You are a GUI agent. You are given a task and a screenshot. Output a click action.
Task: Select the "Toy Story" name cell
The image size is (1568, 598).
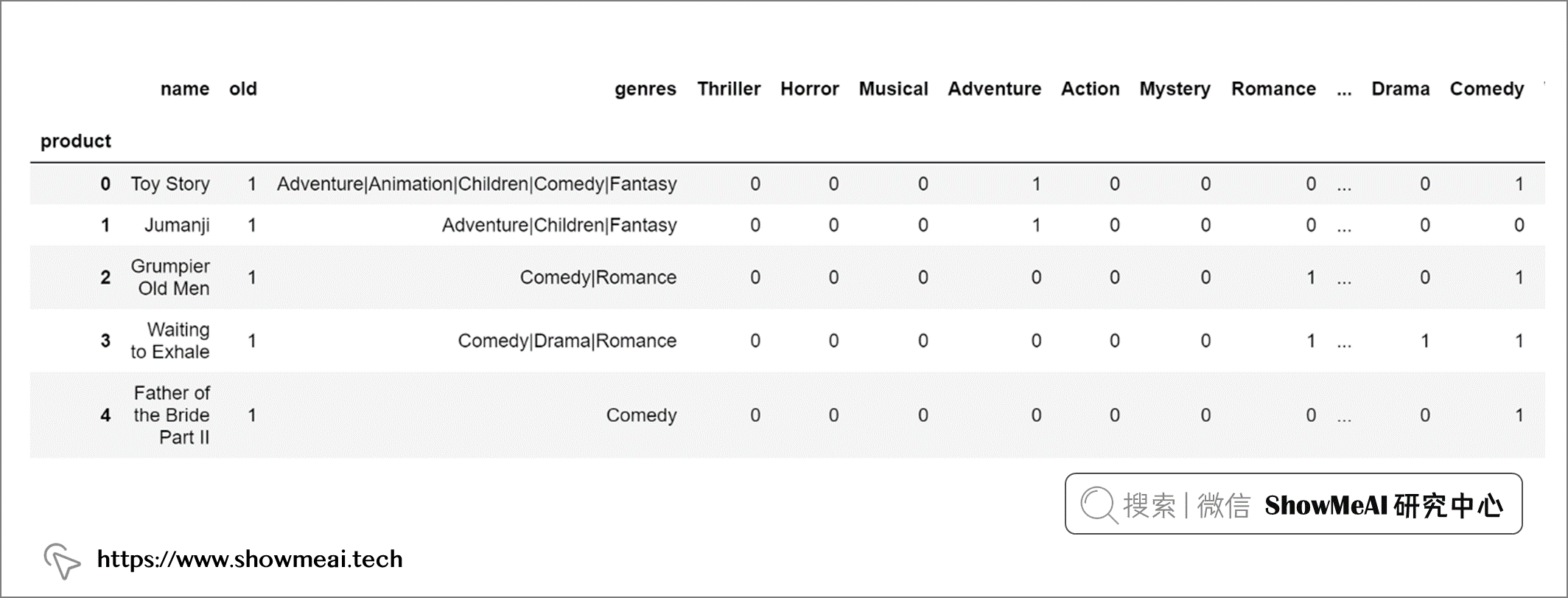(170, 184)
